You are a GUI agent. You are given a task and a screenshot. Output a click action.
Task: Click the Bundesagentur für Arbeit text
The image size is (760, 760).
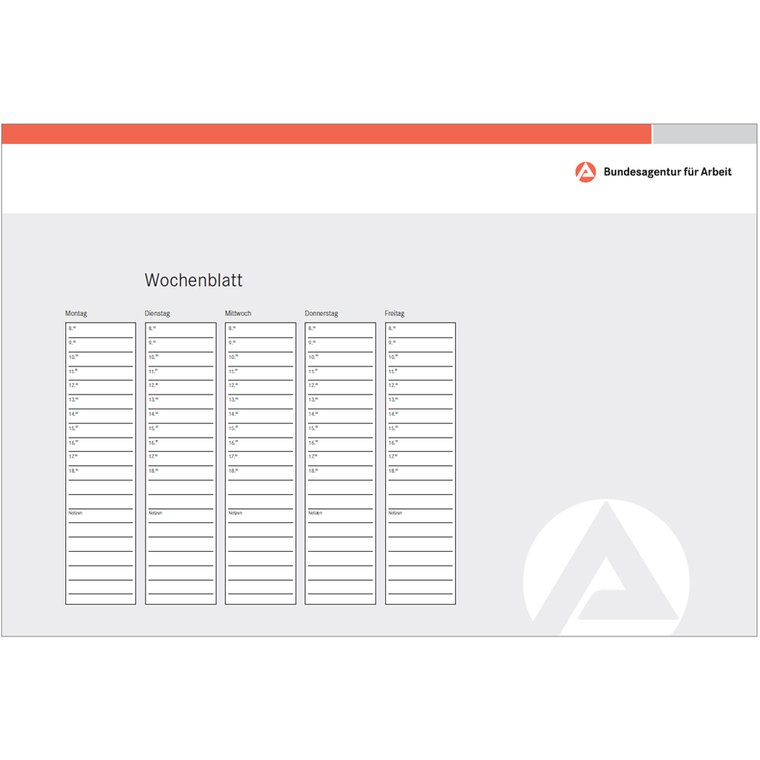pyautogui.click(x=667, y=172)
